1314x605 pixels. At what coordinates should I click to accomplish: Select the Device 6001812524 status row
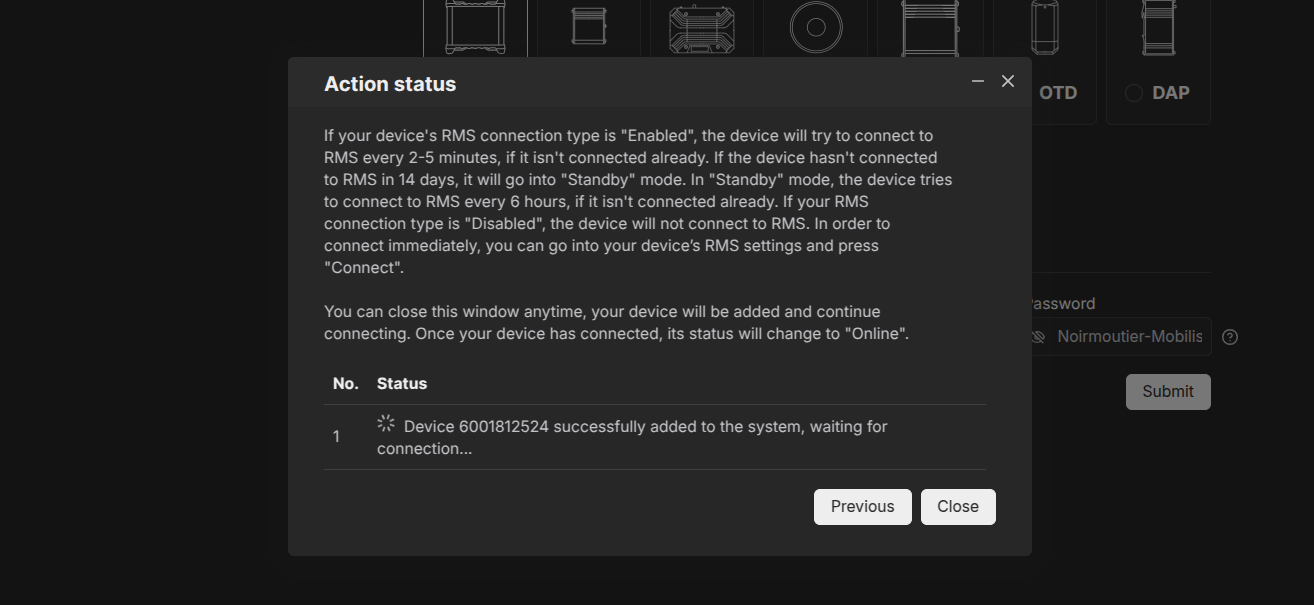(655, 437)
